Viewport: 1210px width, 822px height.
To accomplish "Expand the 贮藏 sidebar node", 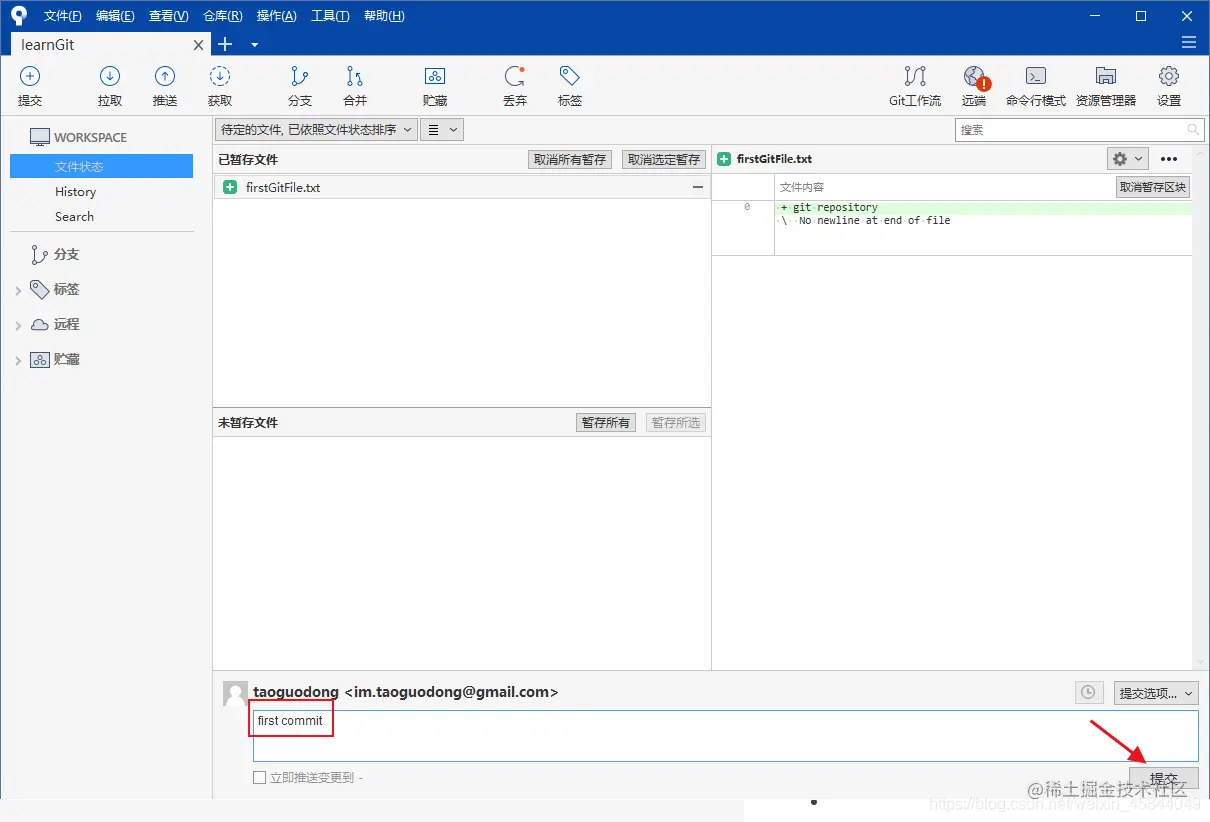I will pyautogui.click(x=18, y=360).
